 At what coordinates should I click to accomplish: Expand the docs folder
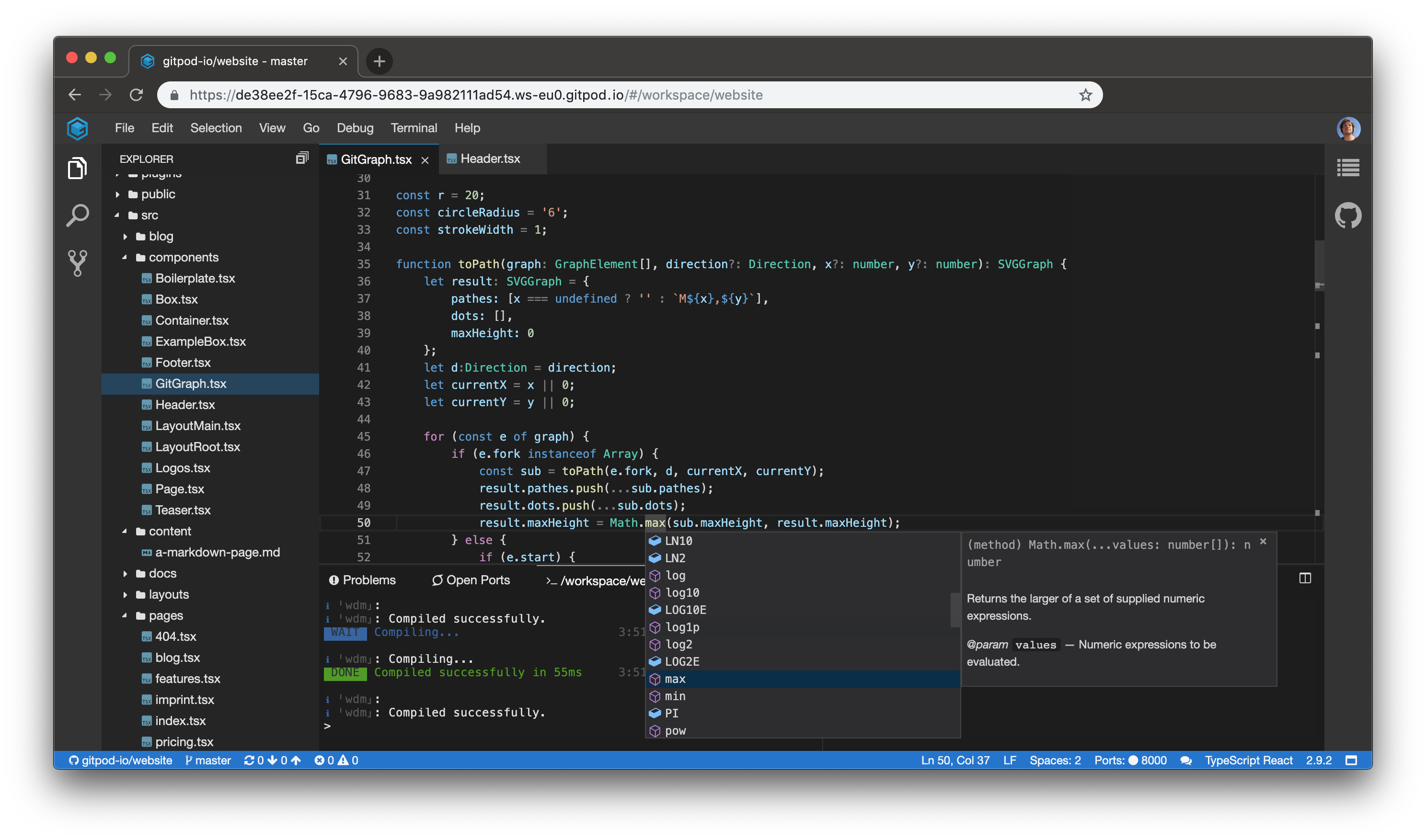pyautogui.click(x=210, y=573)
